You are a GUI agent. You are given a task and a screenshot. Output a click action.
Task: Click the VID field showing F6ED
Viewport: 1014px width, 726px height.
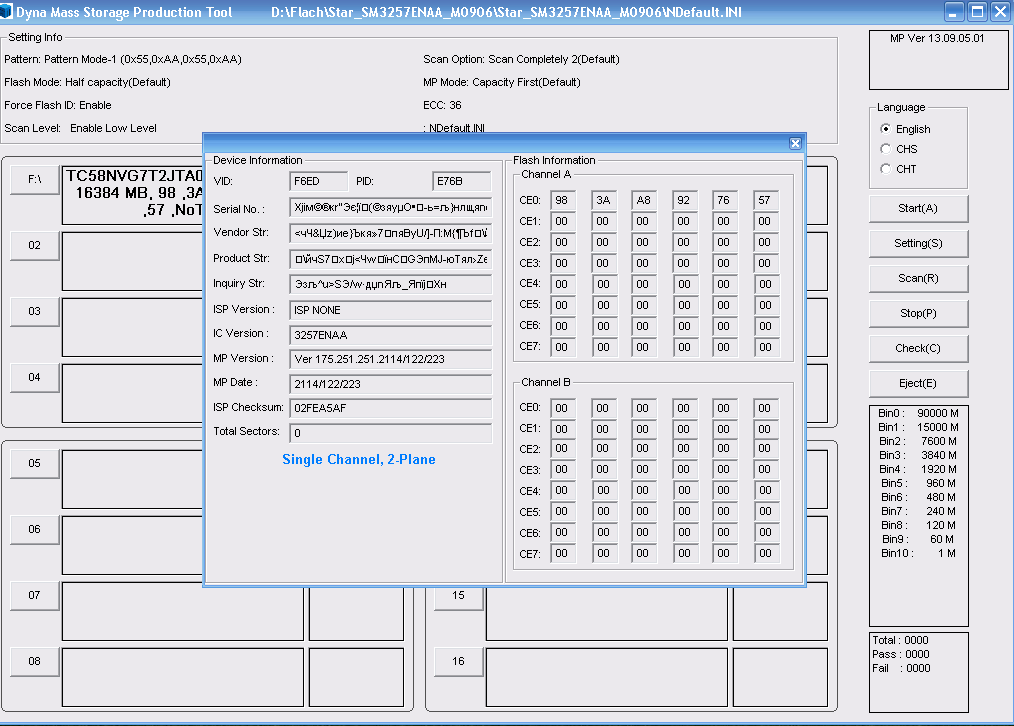[x=318, y=181]
